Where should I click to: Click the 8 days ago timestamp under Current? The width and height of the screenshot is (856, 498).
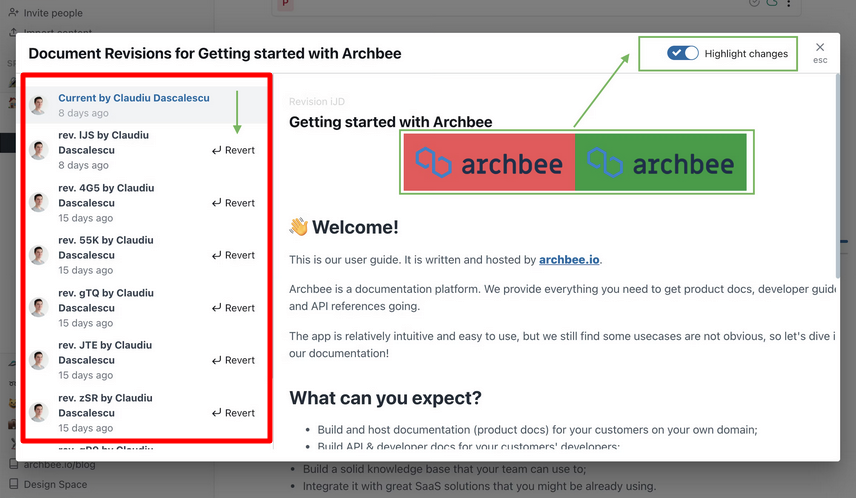[84, 113]
